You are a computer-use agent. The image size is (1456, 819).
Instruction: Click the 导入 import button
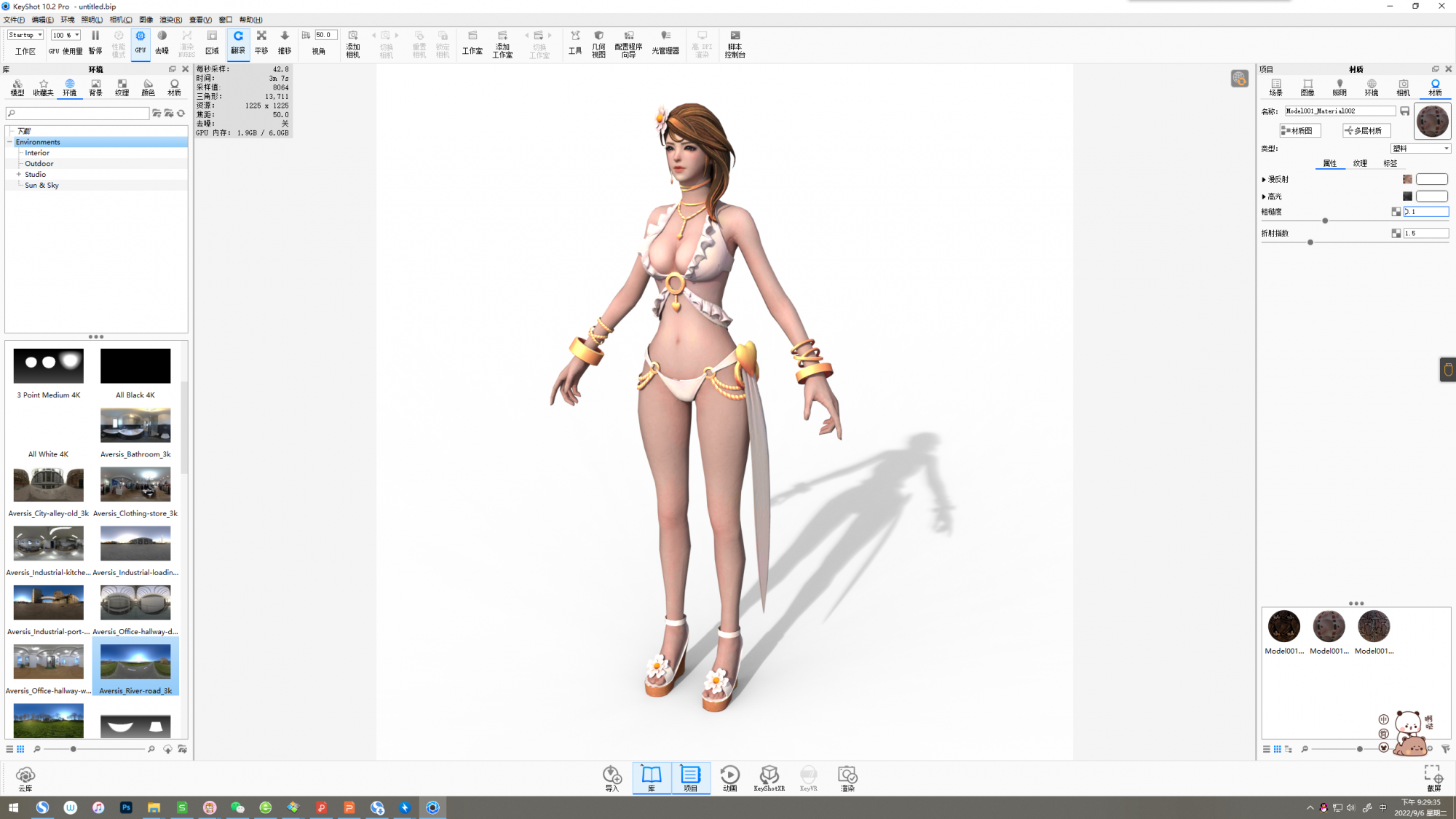pos(612,778)
